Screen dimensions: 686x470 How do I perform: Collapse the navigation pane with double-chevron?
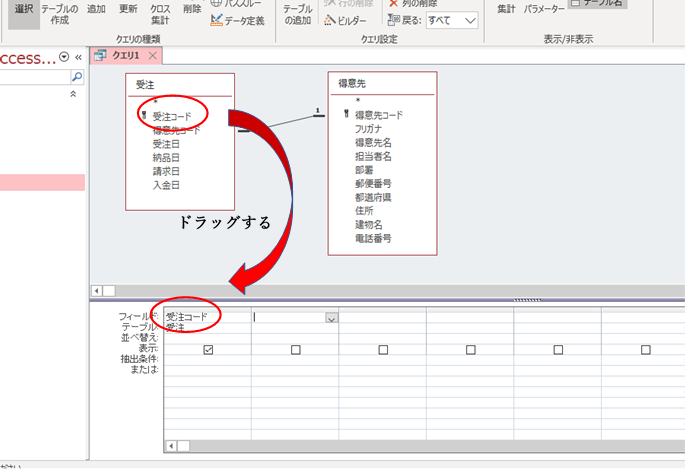(79, 57)
